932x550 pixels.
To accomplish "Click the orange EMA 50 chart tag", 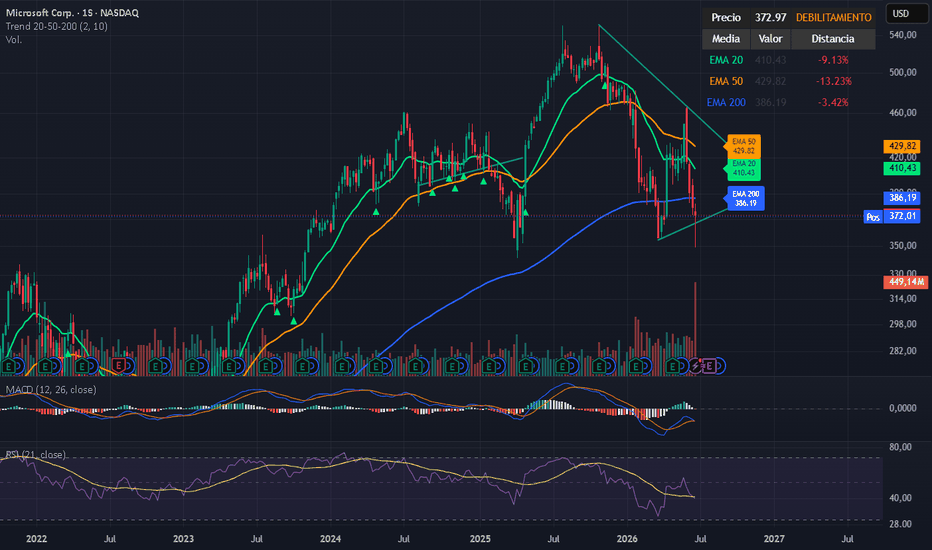I will tap(743, 146).
